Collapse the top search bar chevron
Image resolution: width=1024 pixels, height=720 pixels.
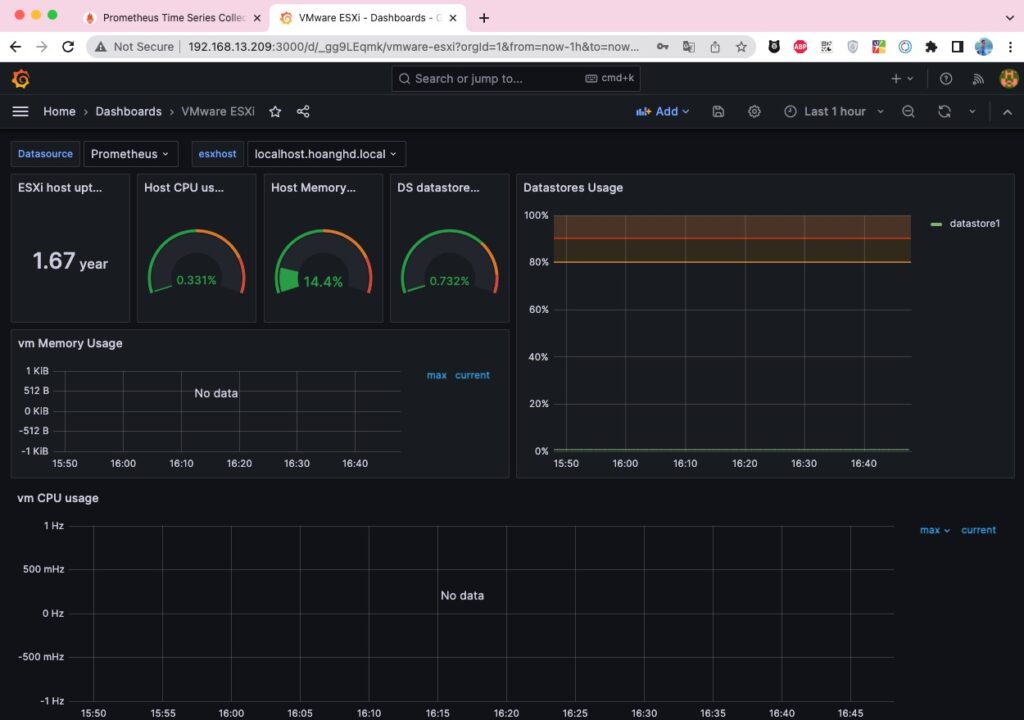tap(1007, 112)
